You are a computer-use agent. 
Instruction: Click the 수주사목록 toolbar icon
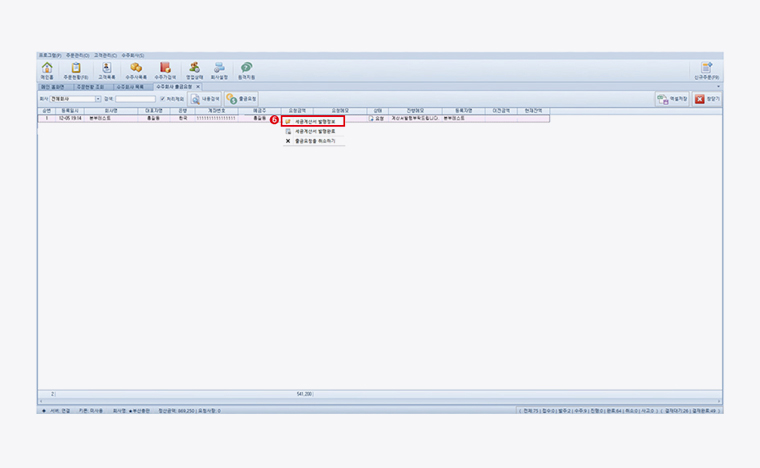click(136, 69)
